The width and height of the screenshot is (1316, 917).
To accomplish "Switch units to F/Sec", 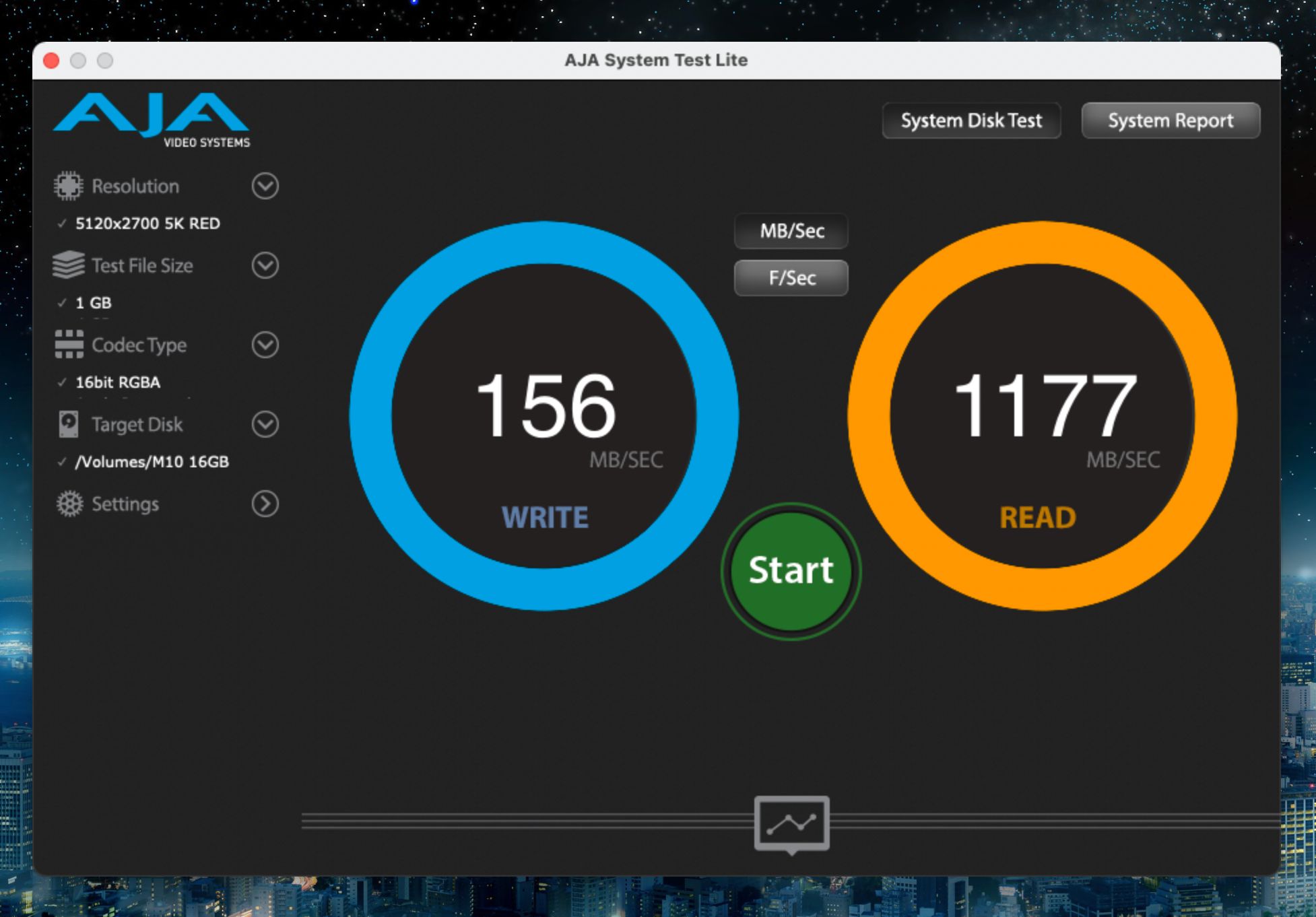I will tap(791, 277).
